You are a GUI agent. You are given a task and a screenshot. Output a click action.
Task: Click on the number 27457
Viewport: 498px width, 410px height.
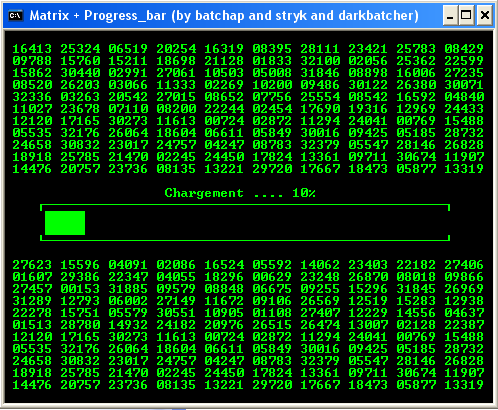pyautogui.click(x=32, y=289)
